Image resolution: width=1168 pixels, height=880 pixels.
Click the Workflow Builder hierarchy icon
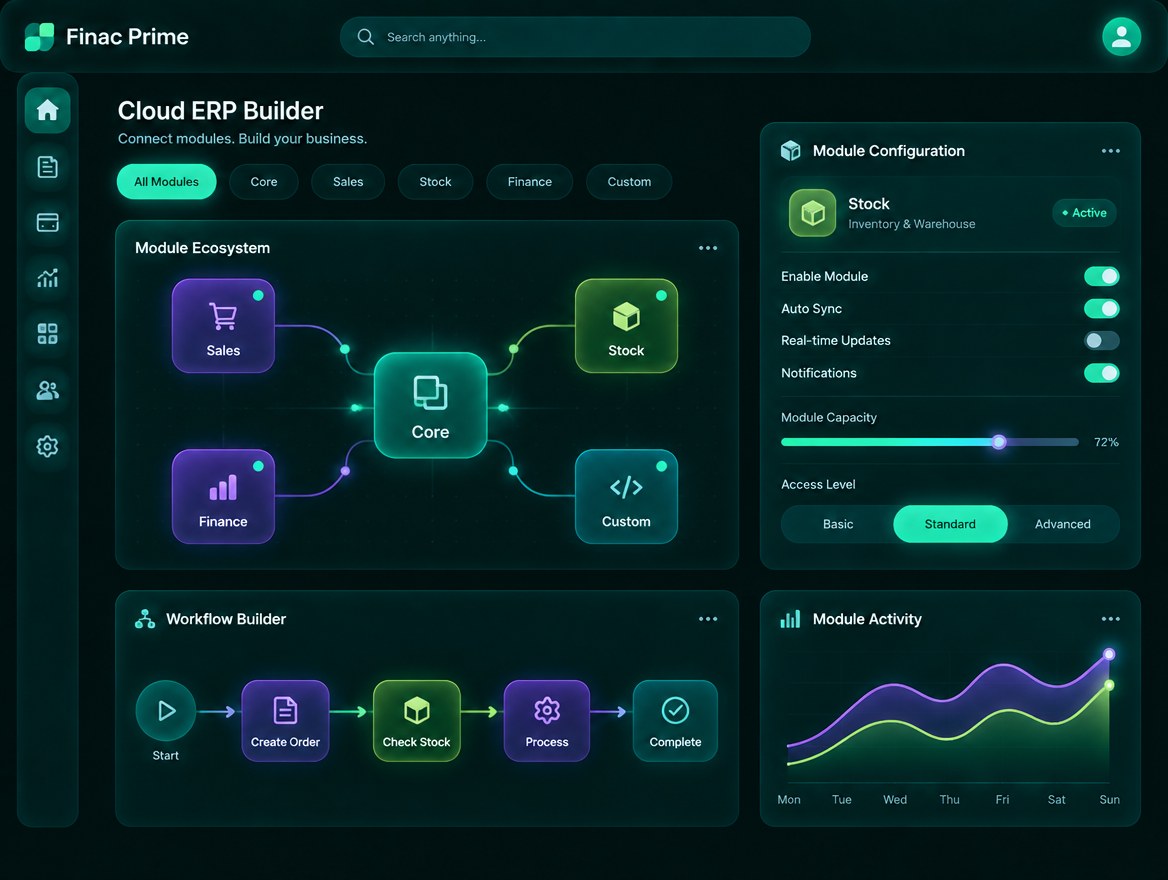(145, 618)
